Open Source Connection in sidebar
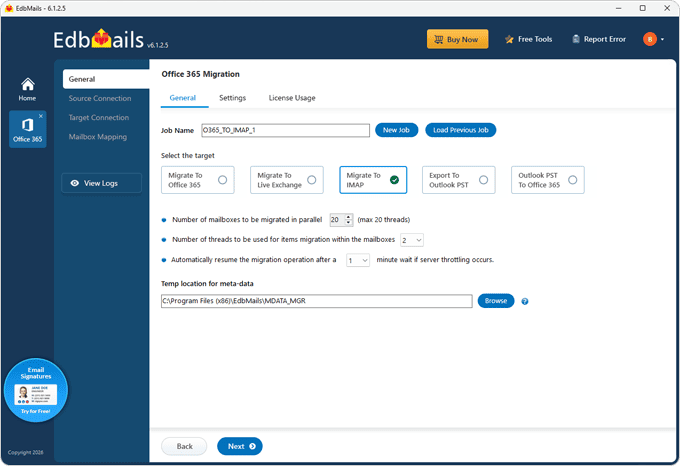 (x=100, y=98)
